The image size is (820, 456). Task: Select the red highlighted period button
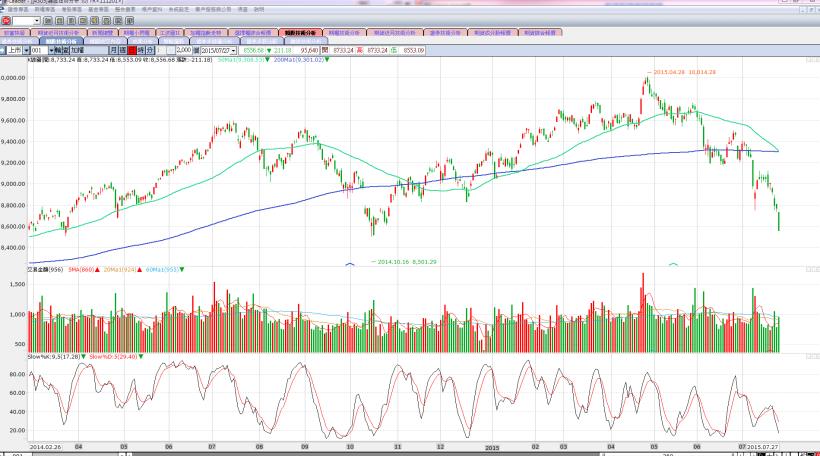131,49
